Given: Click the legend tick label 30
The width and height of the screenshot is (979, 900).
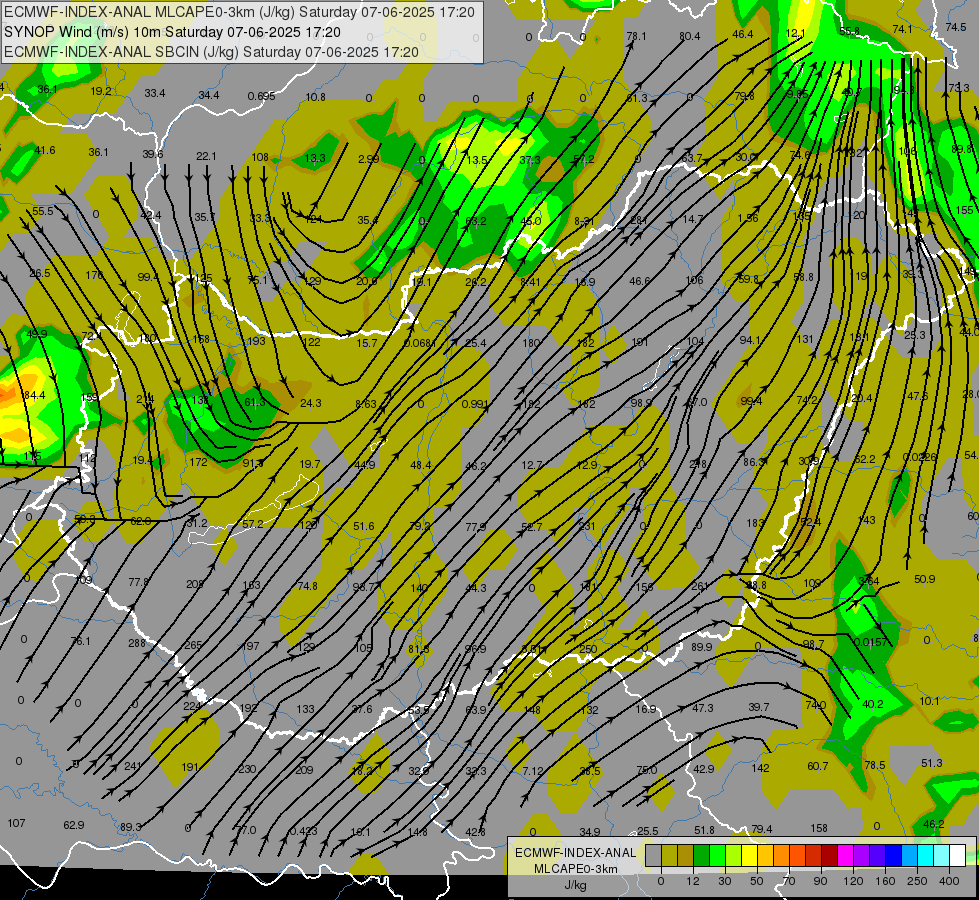Looking at the screenshot, I should pyautogui.click(x=724, y=881).
